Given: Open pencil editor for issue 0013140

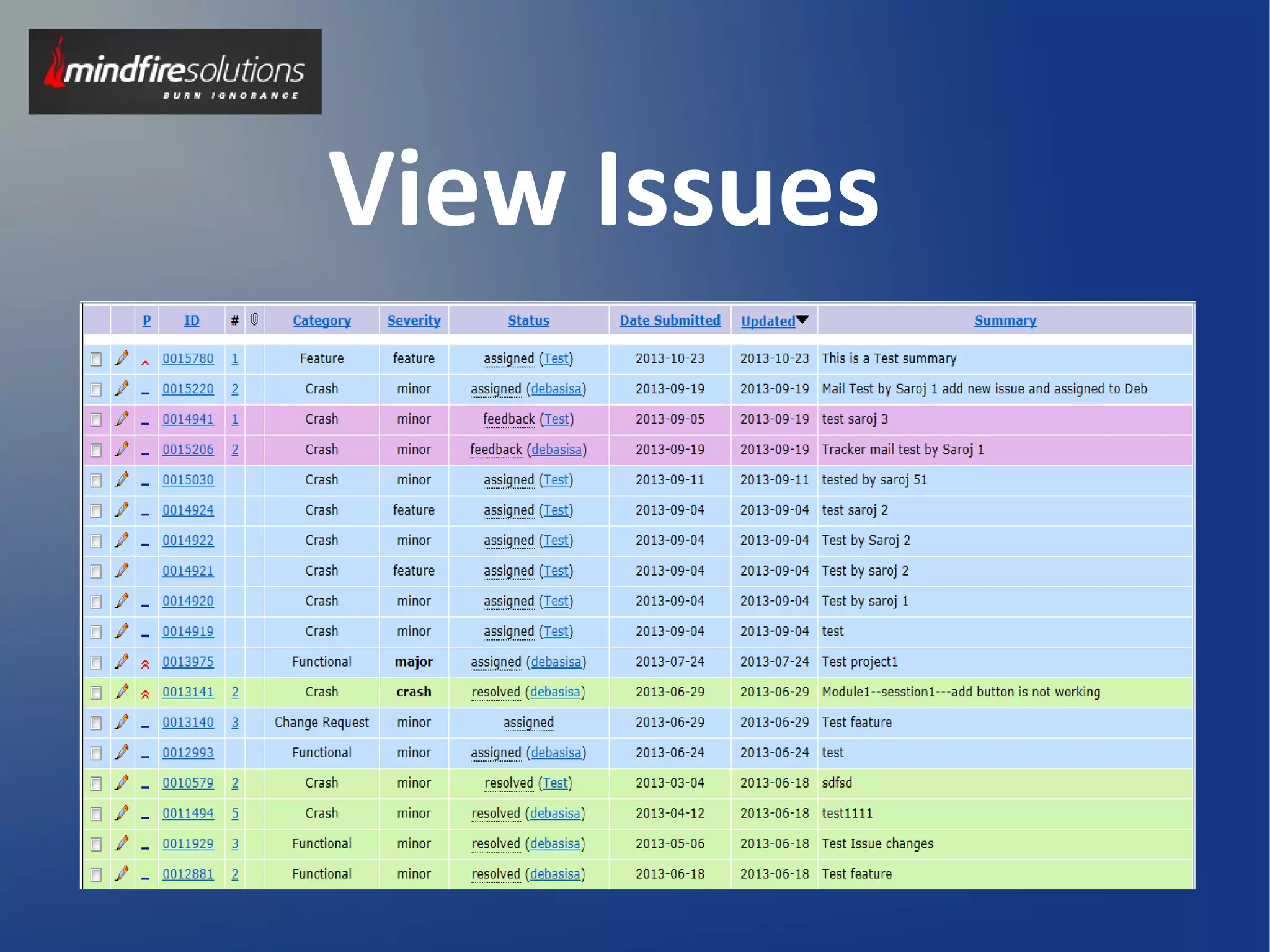Looking at the screenshot, I should pos(122,723).
